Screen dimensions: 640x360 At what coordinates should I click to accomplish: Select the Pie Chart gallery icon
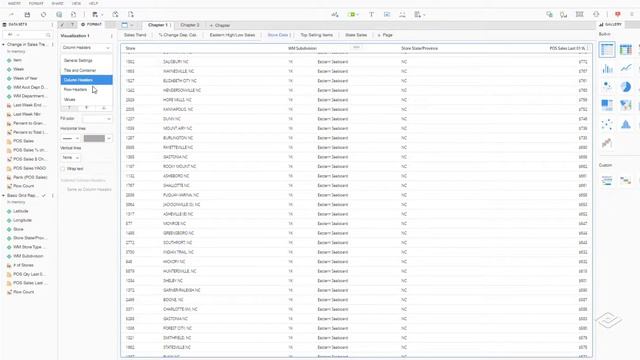pos(625,87)
